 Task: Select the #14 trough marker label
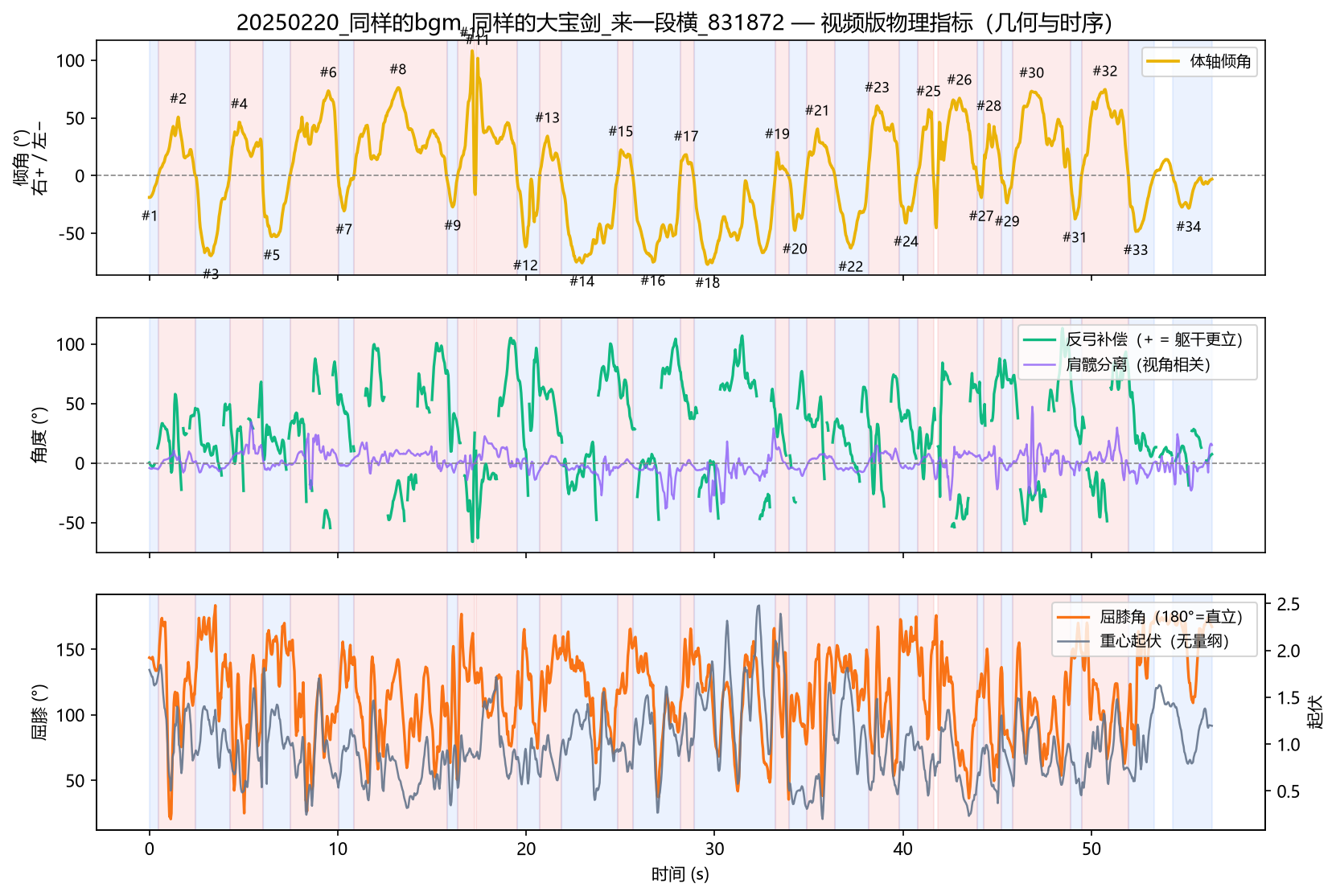pyautogui.click(x=582, y=281)
